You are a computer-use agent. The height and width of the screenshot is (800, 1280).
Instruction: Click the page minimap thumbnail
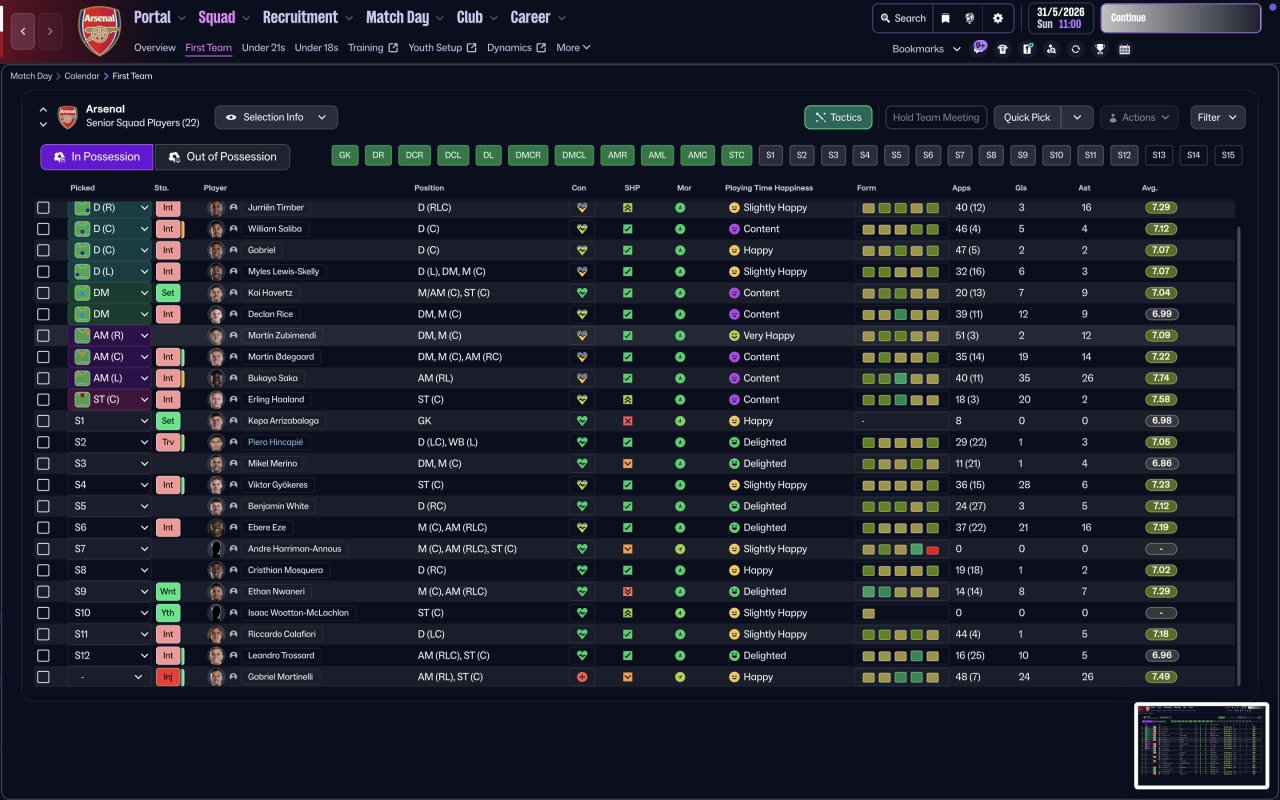click(x=1201, y=745)
